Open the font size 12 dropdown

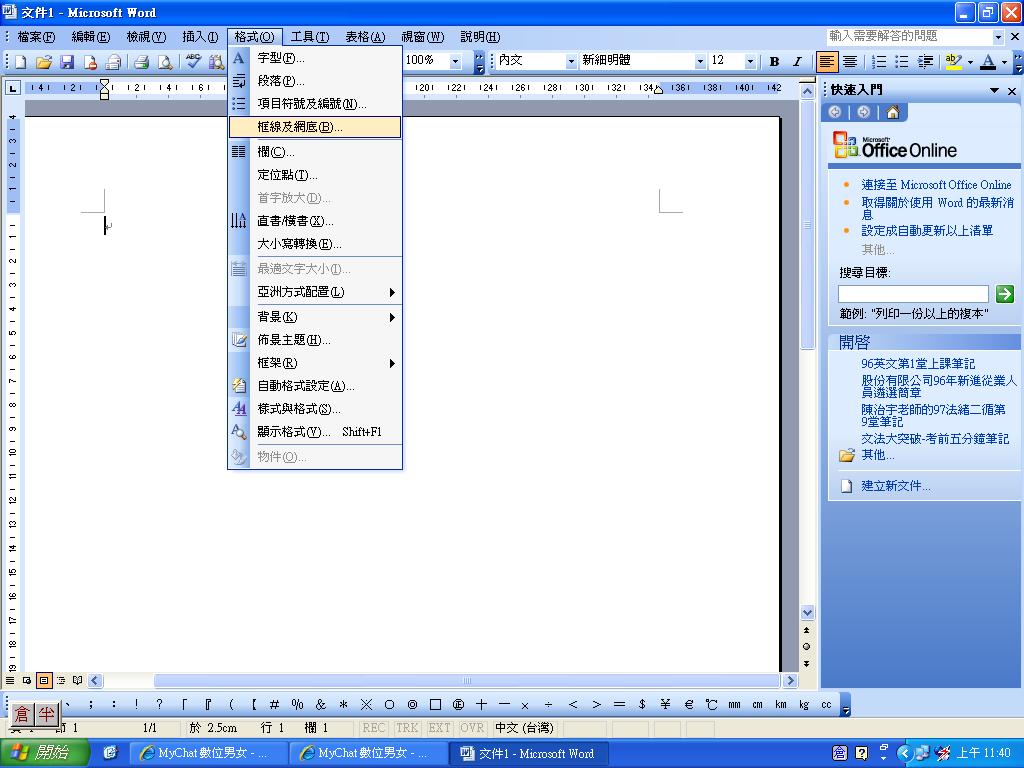pyautogui.click(x=750, y=61)
